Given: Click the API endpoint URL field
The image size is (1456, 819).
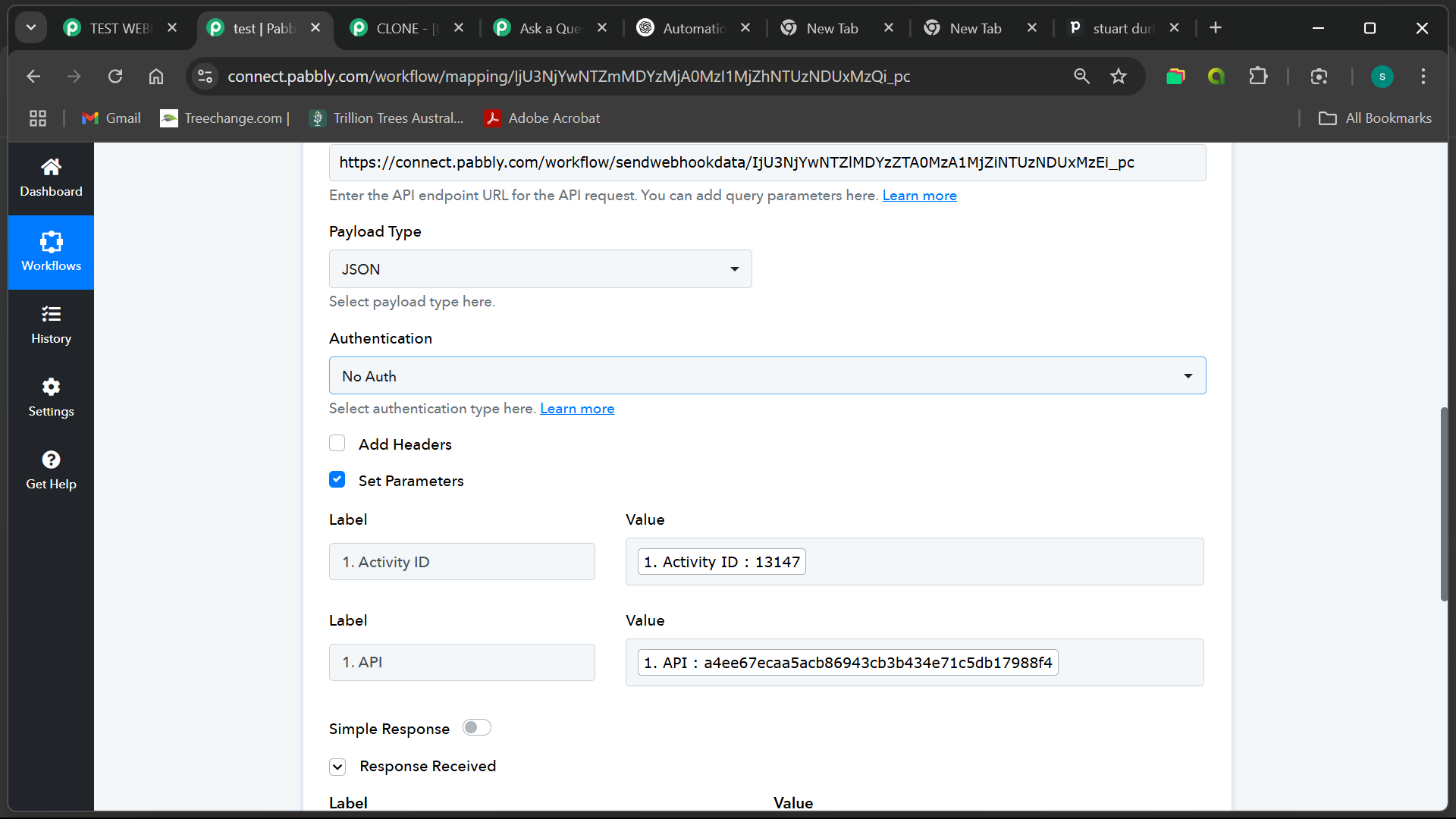Looking at the screenshot, I should (x=767, y=162).
